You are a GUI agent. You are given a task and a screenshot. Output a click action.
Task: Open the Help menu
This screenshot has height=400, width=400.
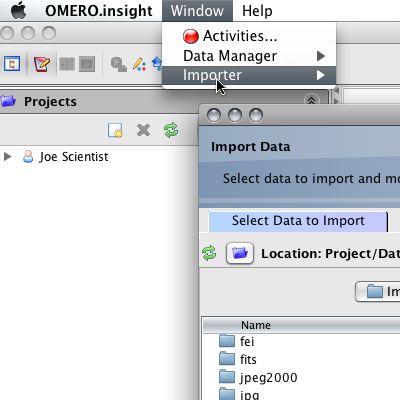pyautogui.click(x=257, y=11)
